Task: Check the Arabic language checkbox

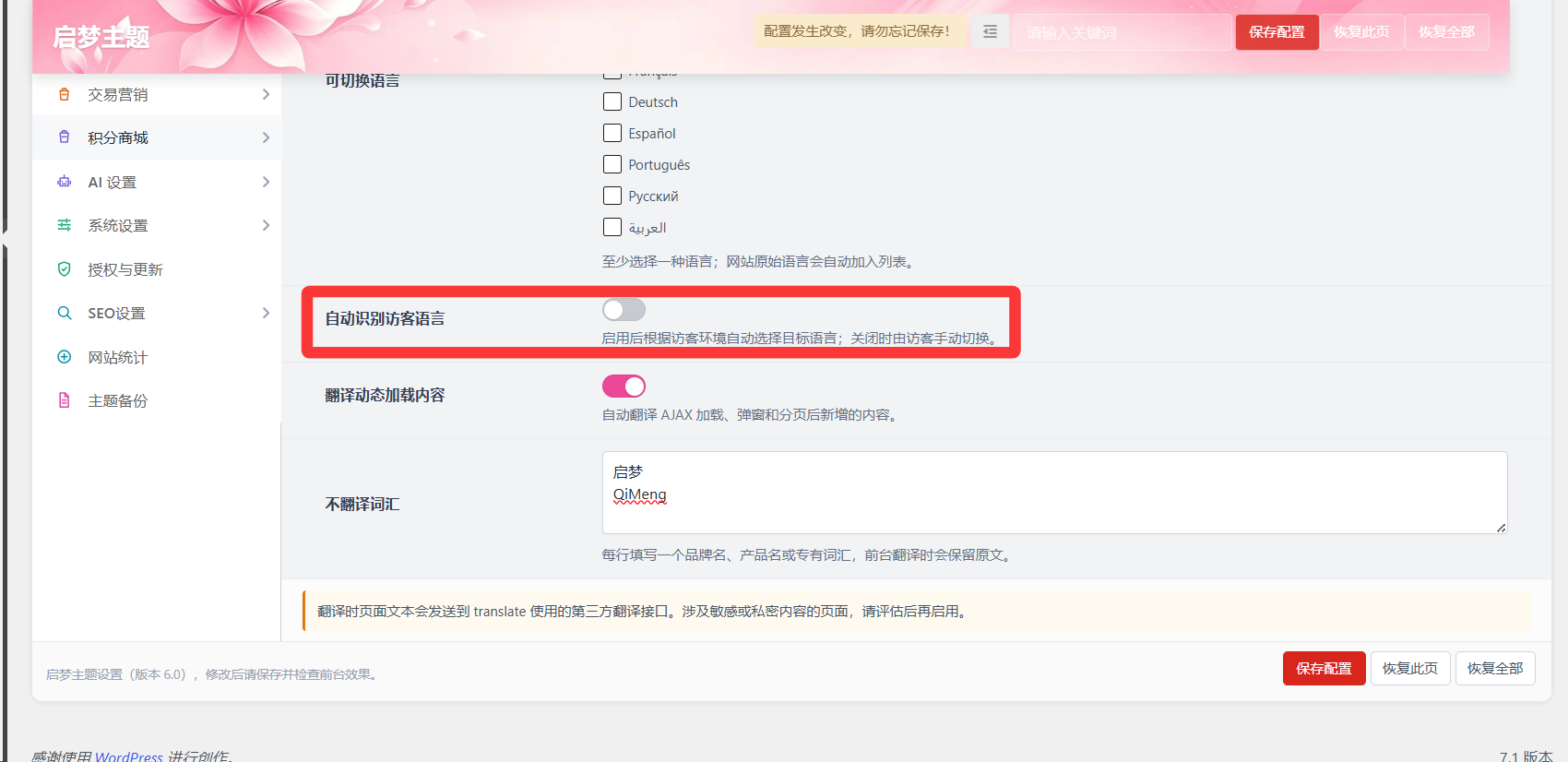Action: point(612,227)
